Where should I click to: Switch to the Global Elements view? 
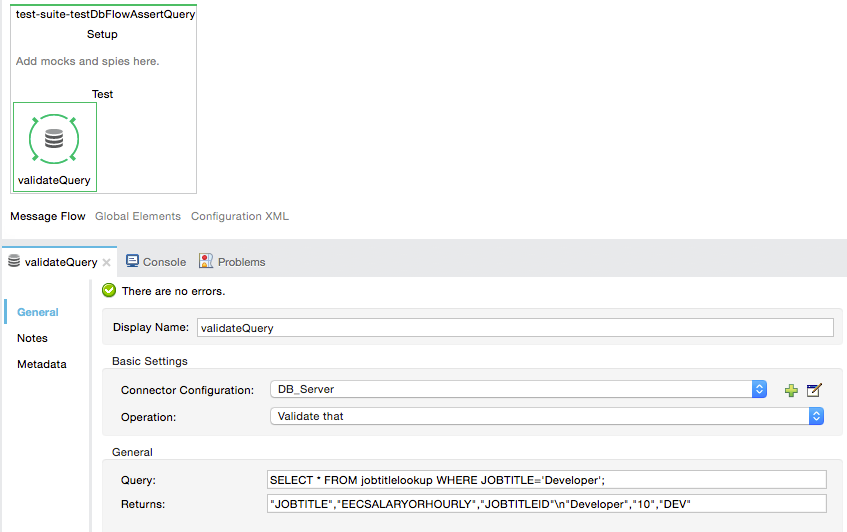pos(138,216)
